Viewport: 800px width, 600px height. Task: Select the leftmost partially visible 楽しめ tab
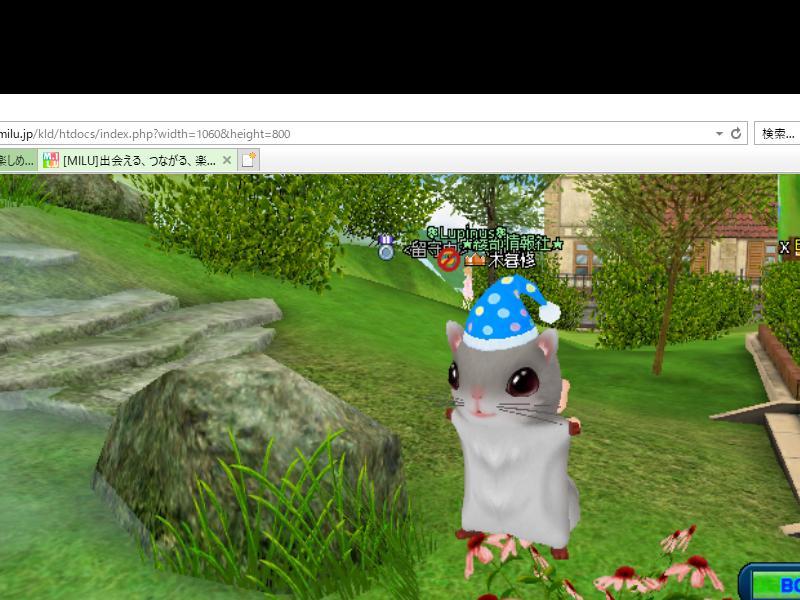(17, 160)
